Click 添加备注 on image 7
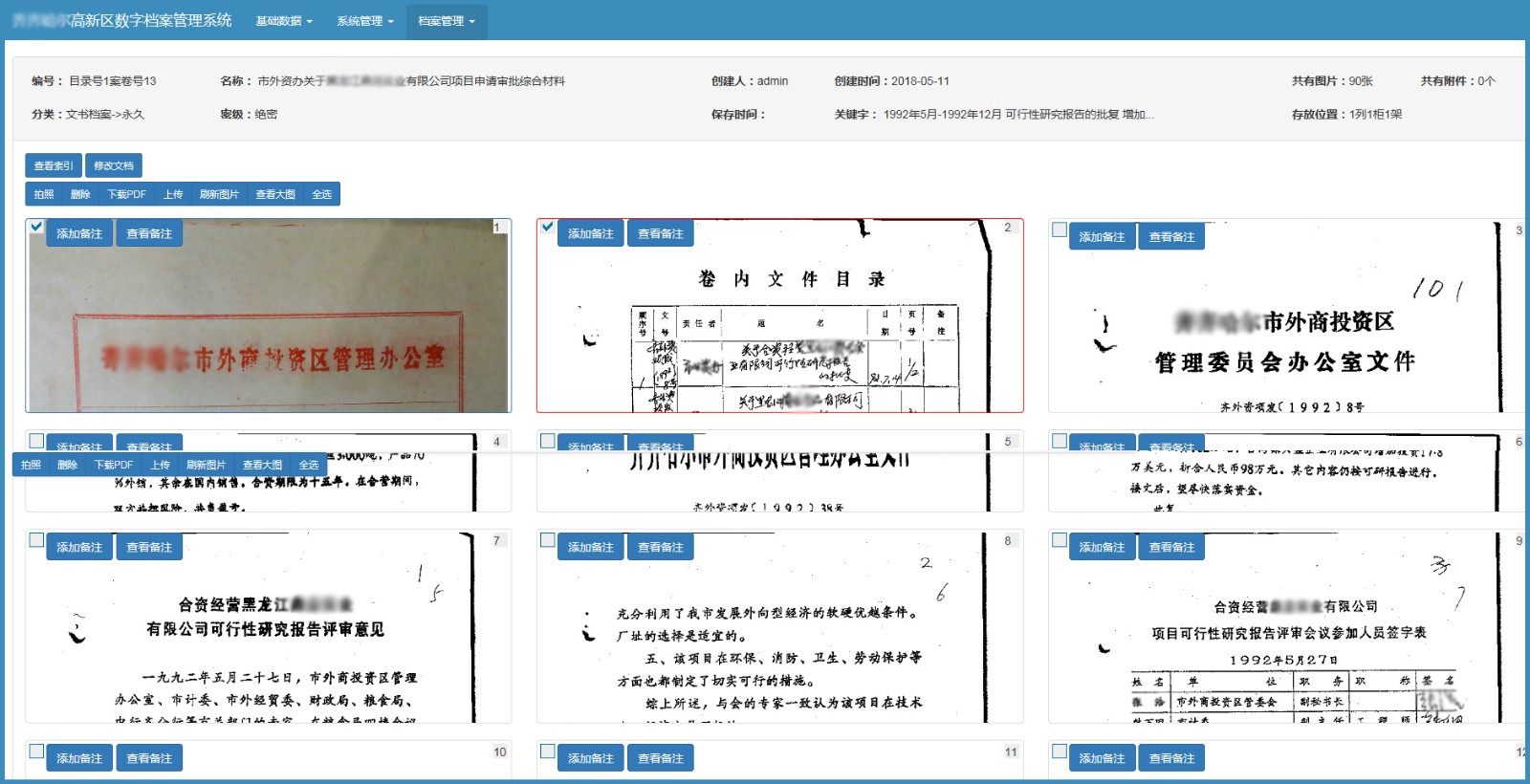This screenshot has width=1530, height=784. (x=79, y=547)
